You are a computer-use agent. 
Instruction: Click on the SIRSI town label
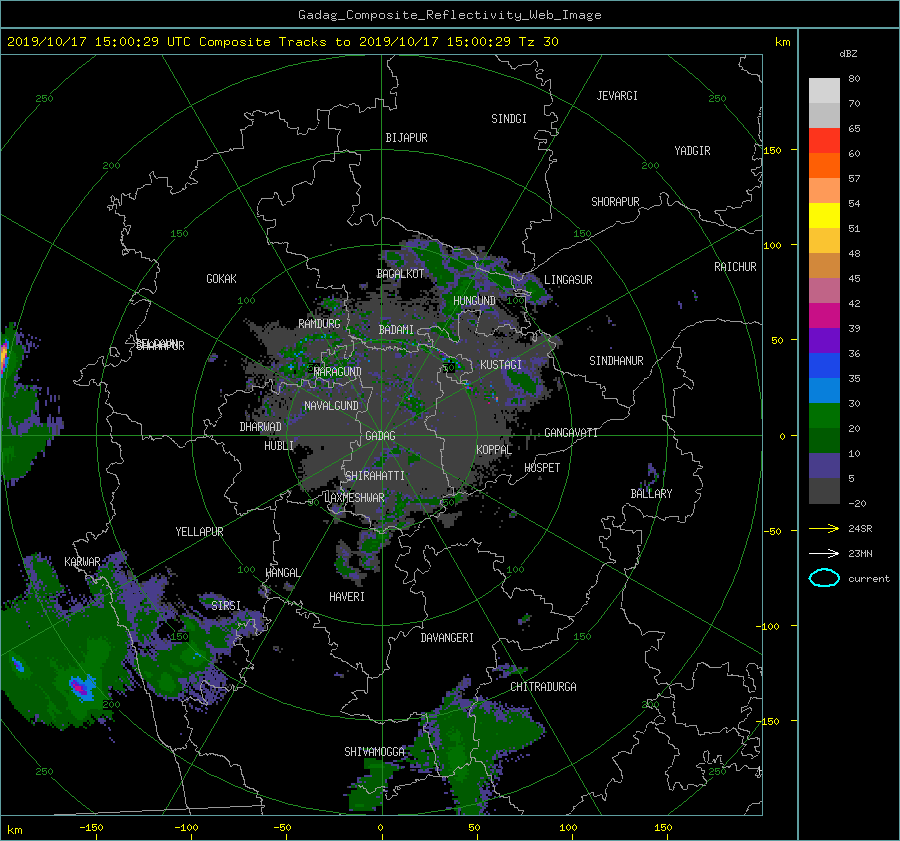[x=226, y=606]
